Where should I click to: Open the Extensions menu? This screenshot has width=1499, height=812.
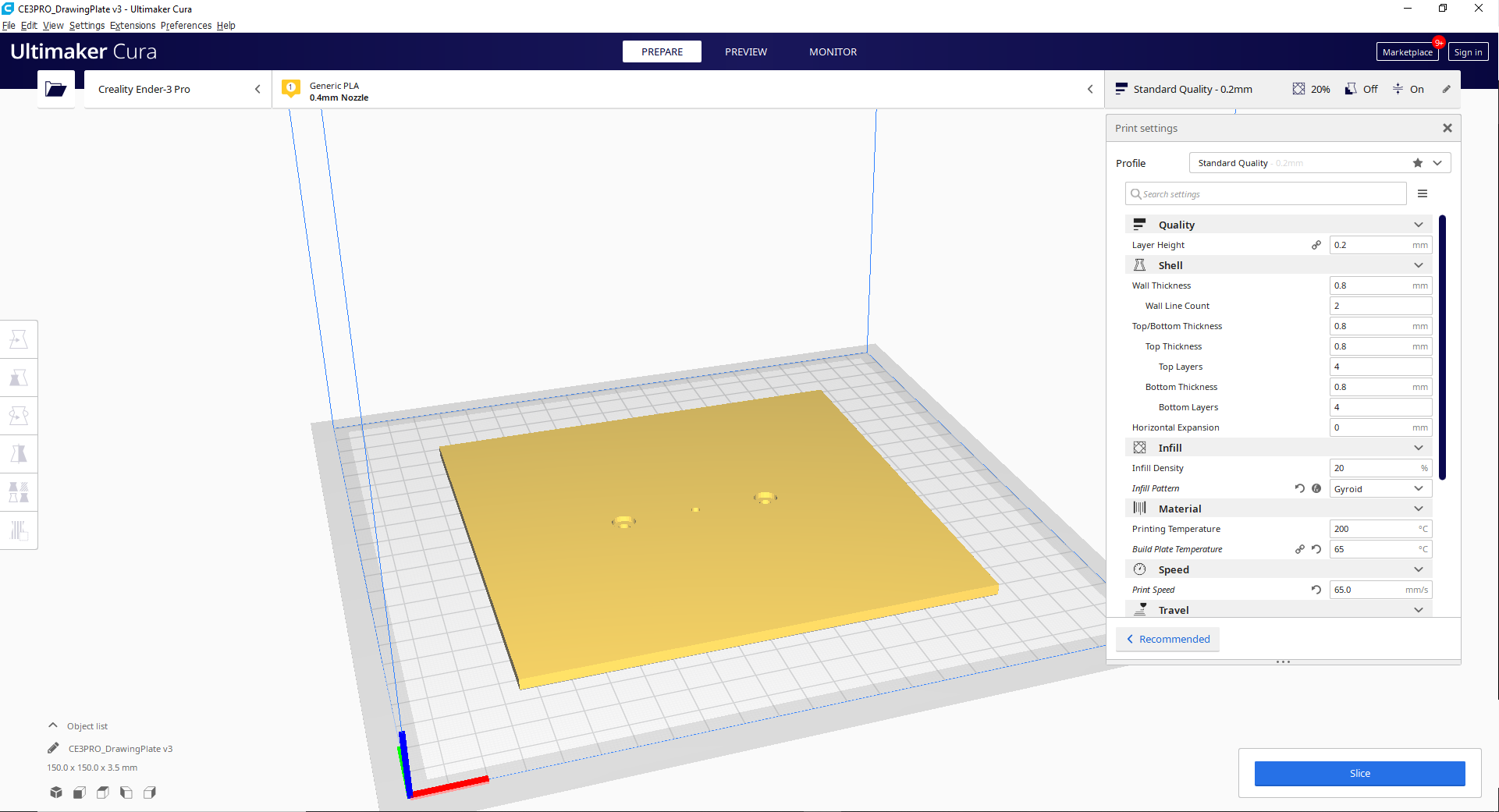133,25
